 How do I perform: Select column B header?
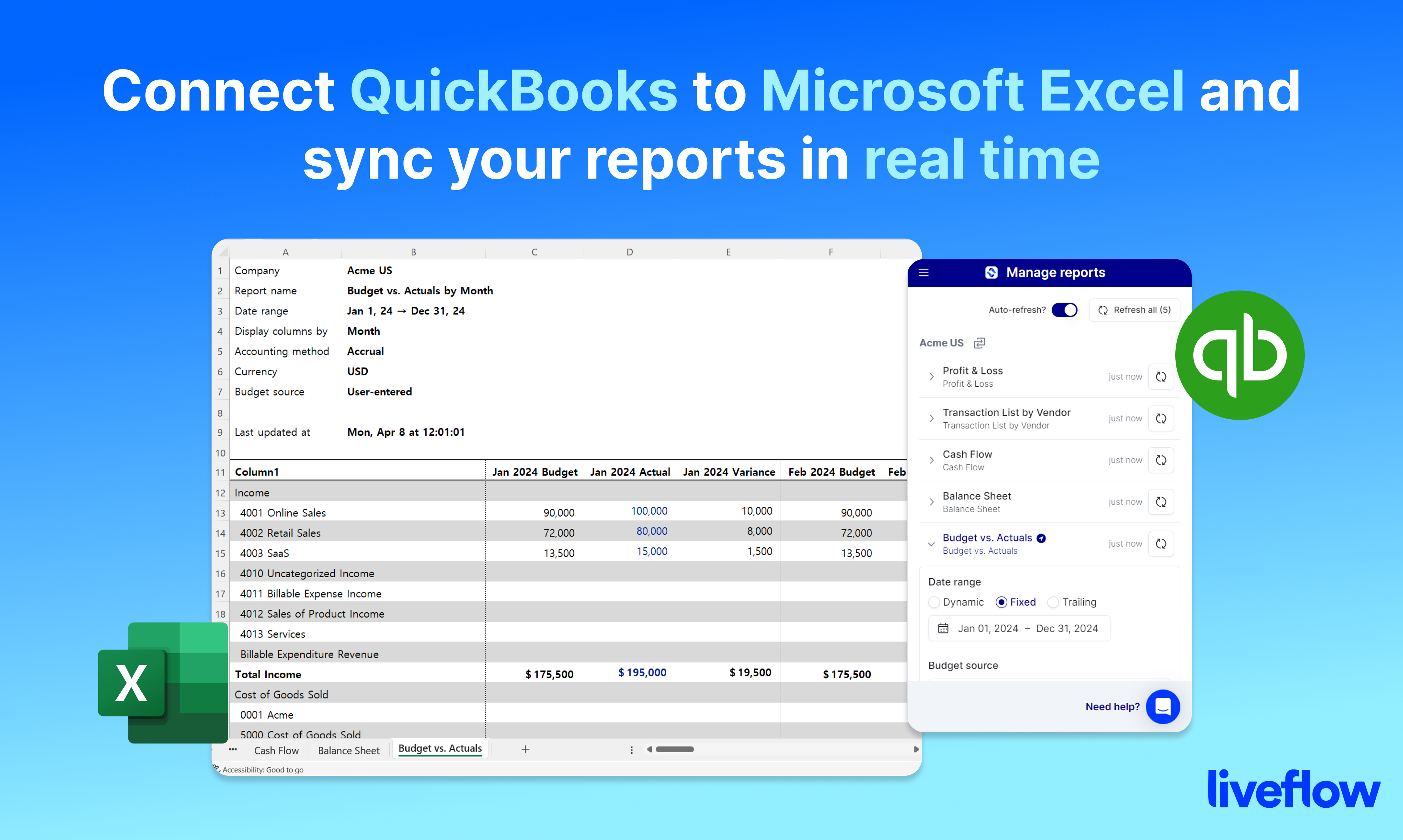413,252
